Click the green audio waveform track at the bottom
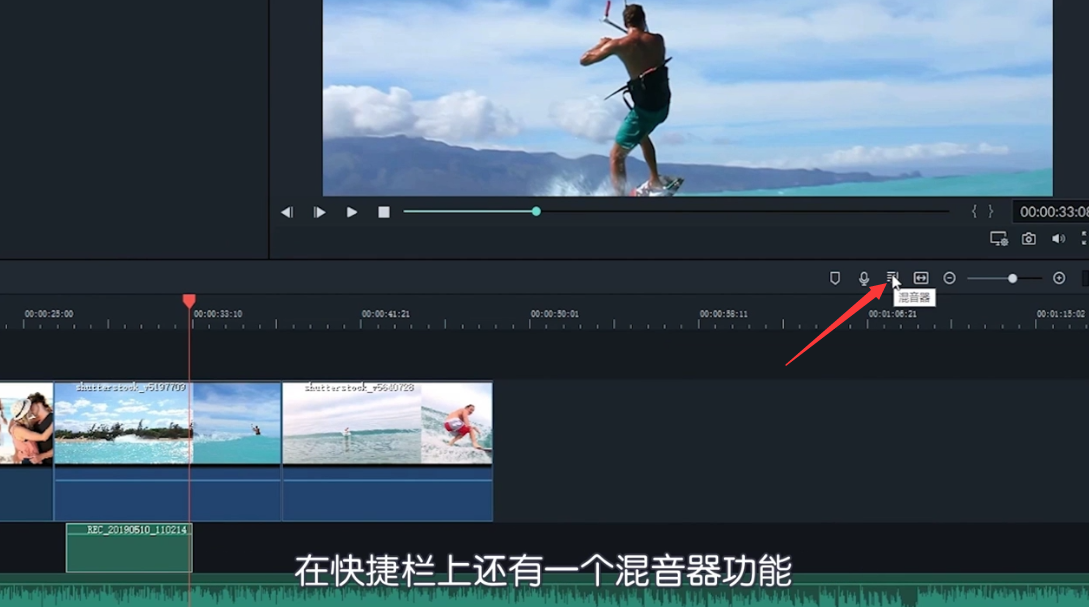The image size is (1089, 607). 544,592
